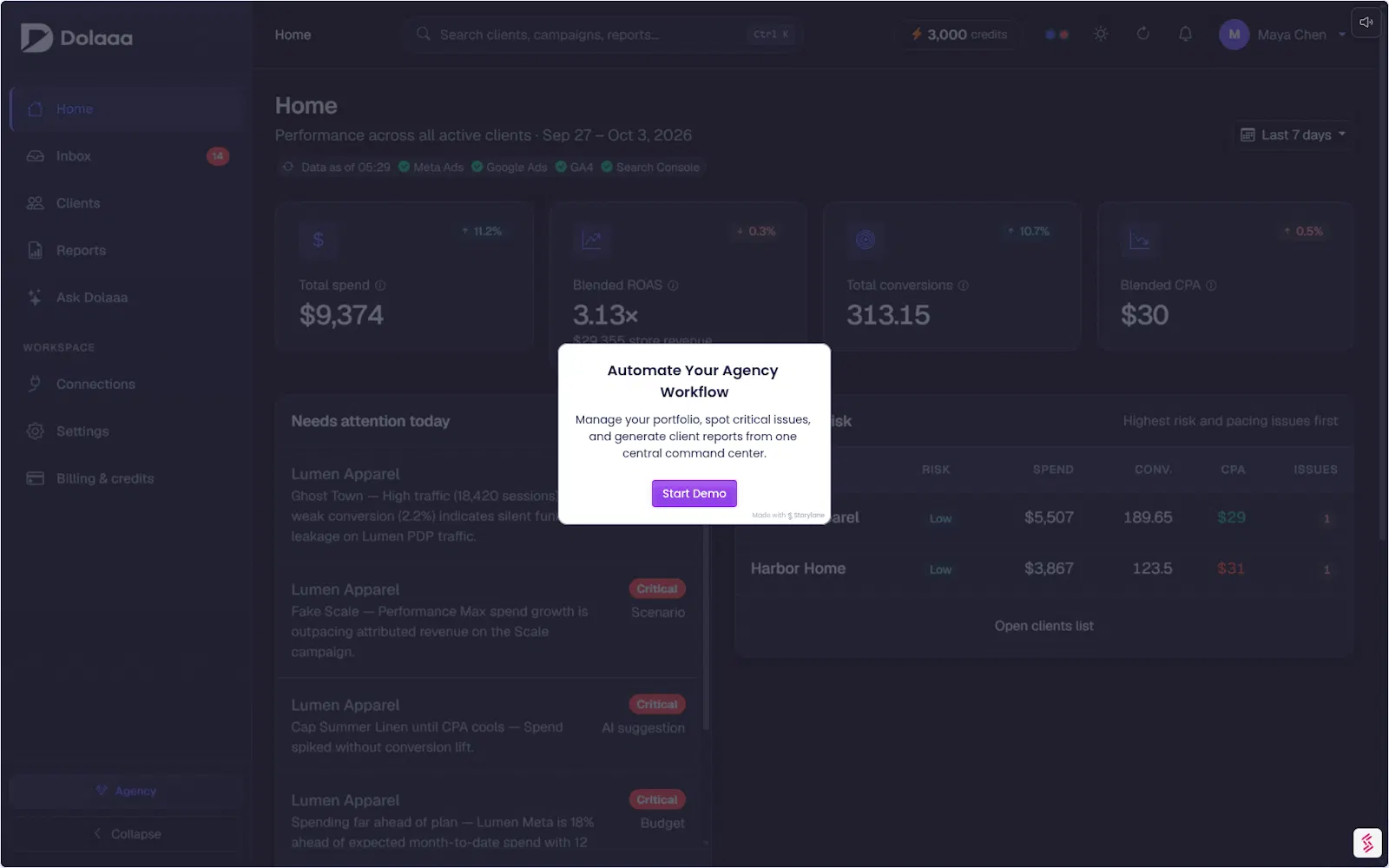The width and height of the screenshot is (1389, 868).
Task: Click the $5,507 spend value
Action: click(1049, 517)
